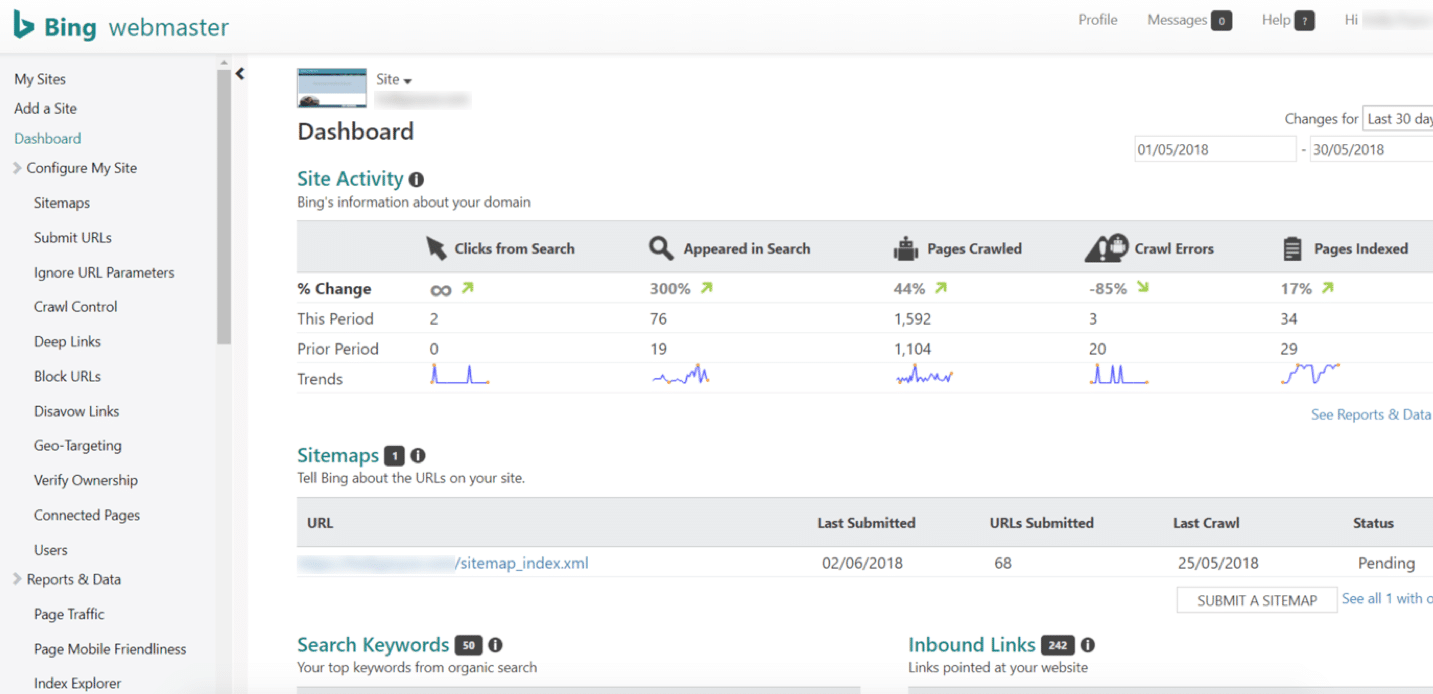Viewport: 1433px width, 694px height.
Task: Click the Appeared in Search trend sparkline
Action: (681, 375)
